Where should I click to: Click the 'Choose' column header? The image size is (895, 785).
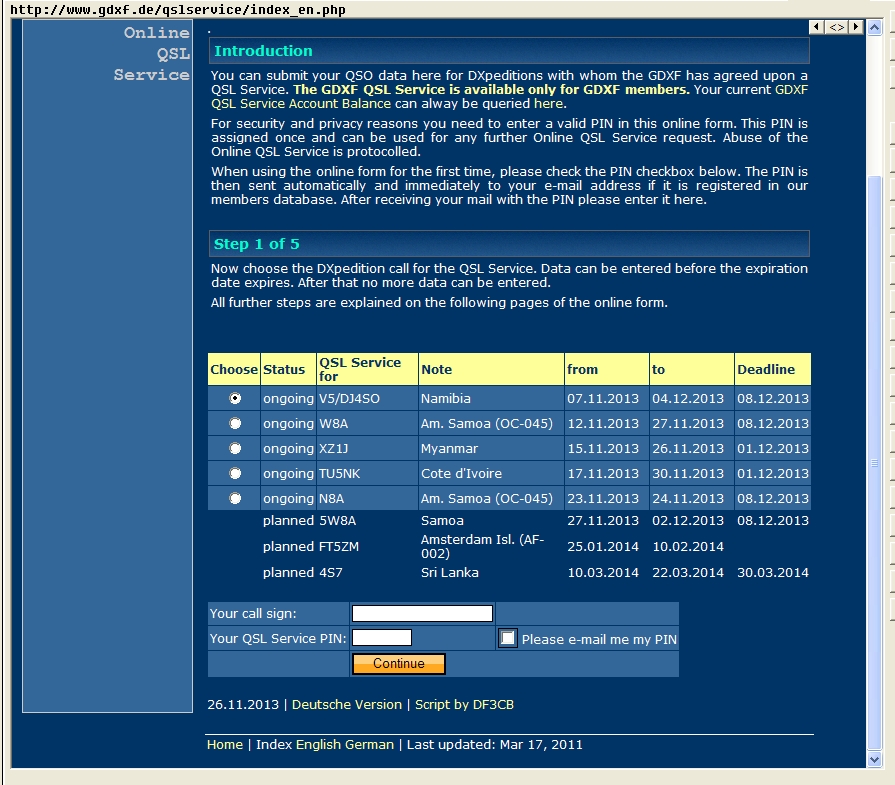234,369
